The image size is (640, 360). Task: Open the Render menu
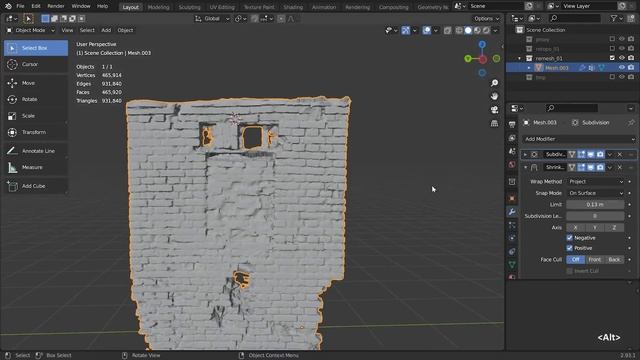[56, 6]
